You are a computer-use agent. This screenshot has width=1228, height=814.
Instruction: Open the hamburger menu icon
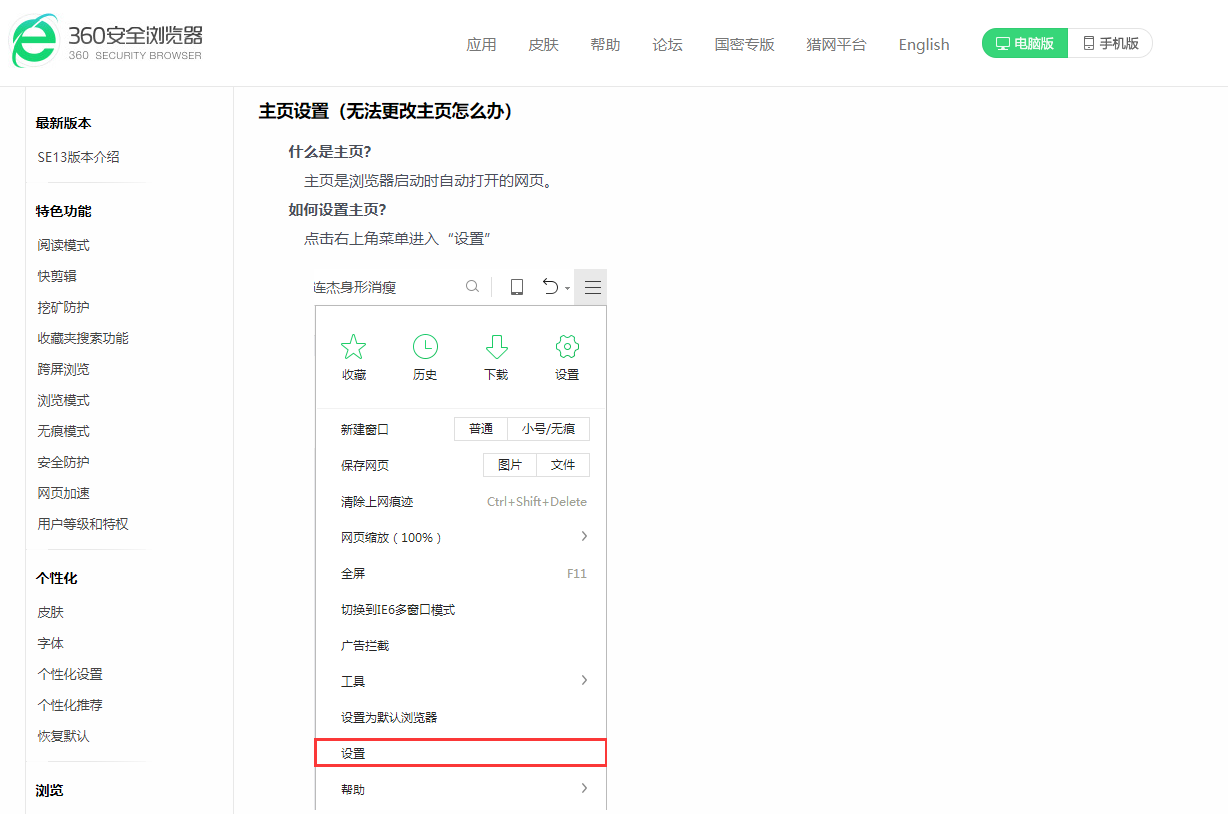(x=591, y=286)
